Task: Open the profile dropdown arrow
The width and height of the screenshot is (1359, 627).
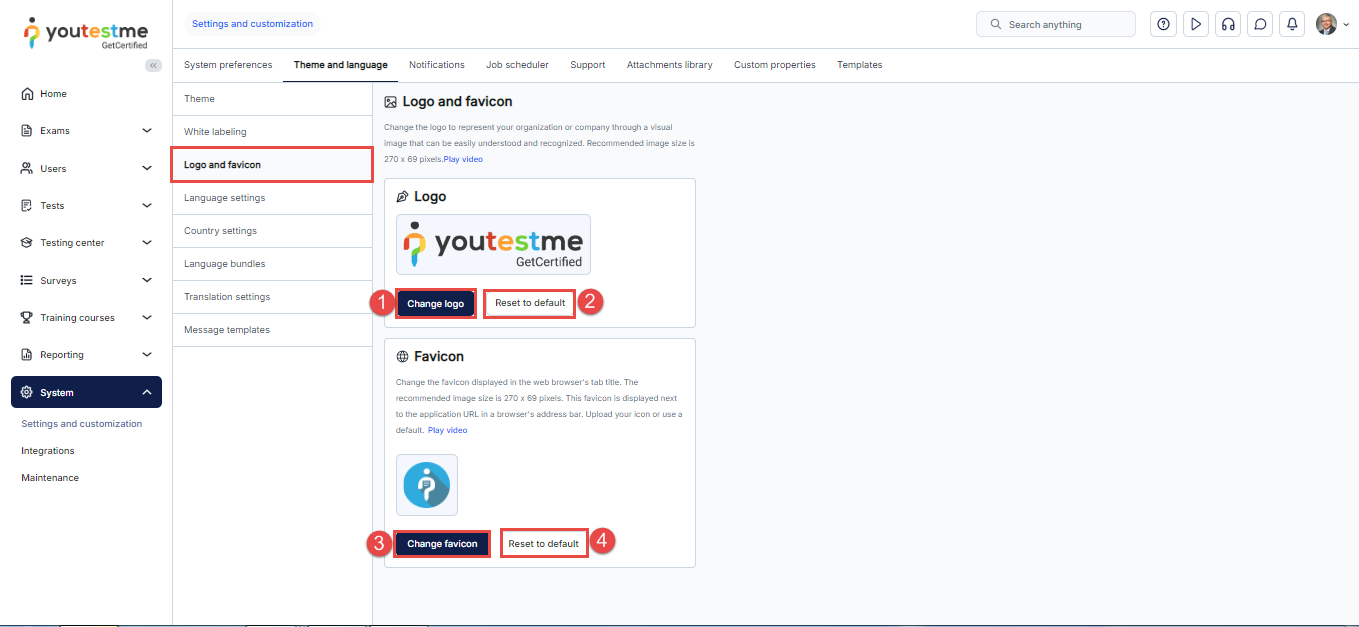Action: coord(1346,25)
